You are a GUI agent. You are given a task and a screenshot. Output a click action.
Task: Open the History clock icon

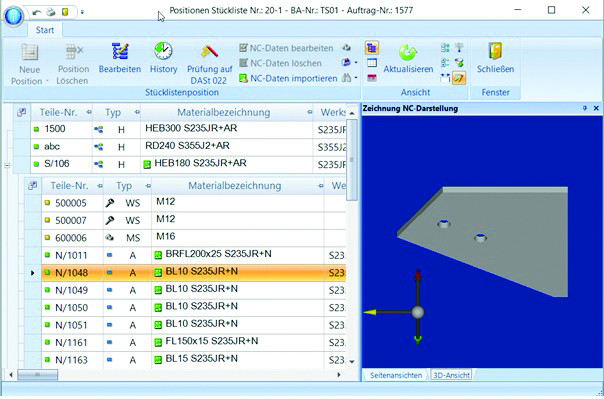tap(163, 51)
